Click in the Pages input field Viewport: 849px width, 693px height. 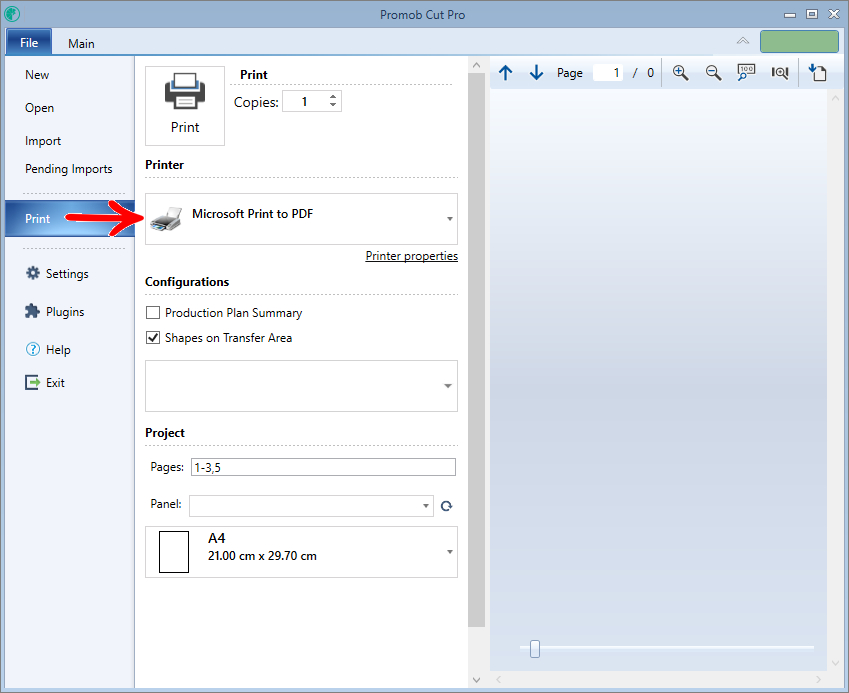coord(323,467)
